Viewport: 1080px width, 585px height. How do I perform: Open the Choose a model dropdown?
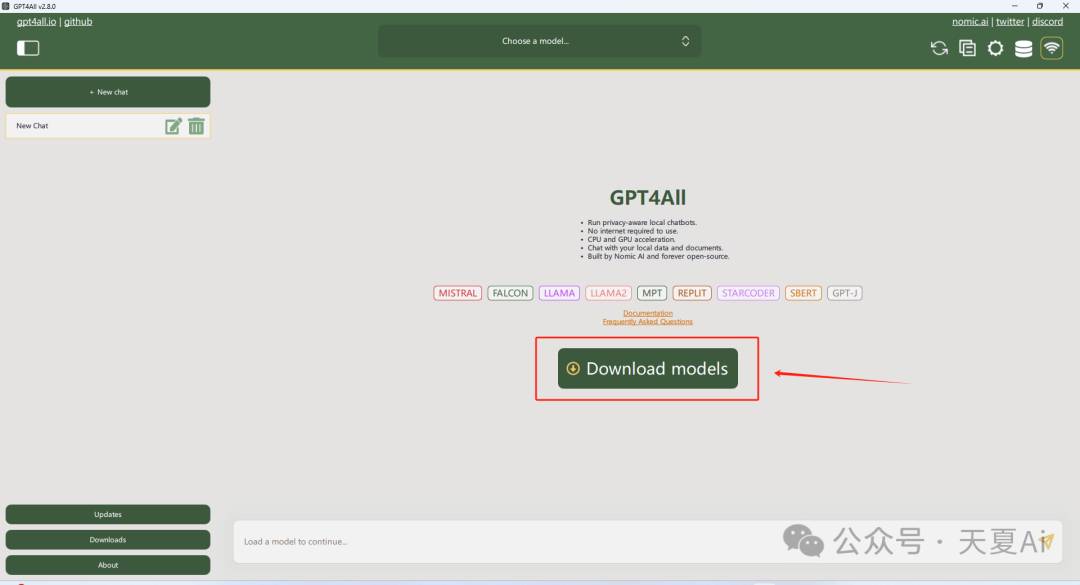(539, 41)
